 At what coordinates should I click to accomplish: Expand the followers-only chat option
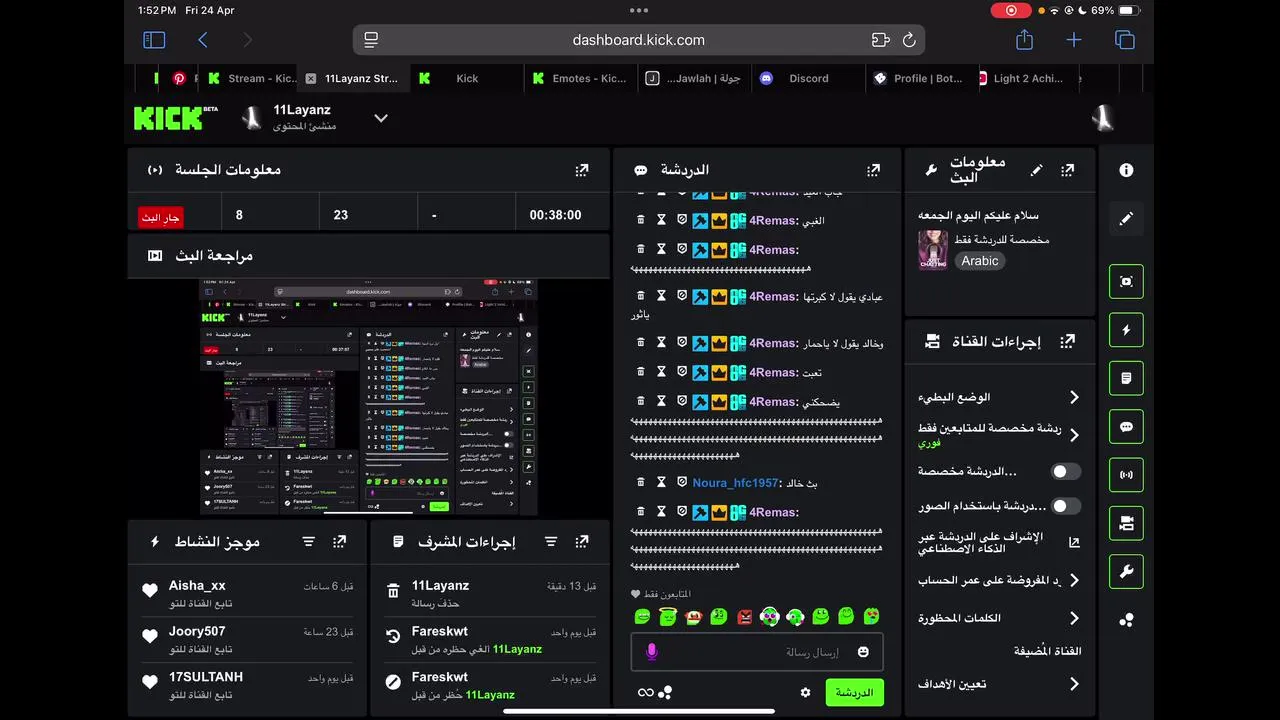tap(1074, 435)
